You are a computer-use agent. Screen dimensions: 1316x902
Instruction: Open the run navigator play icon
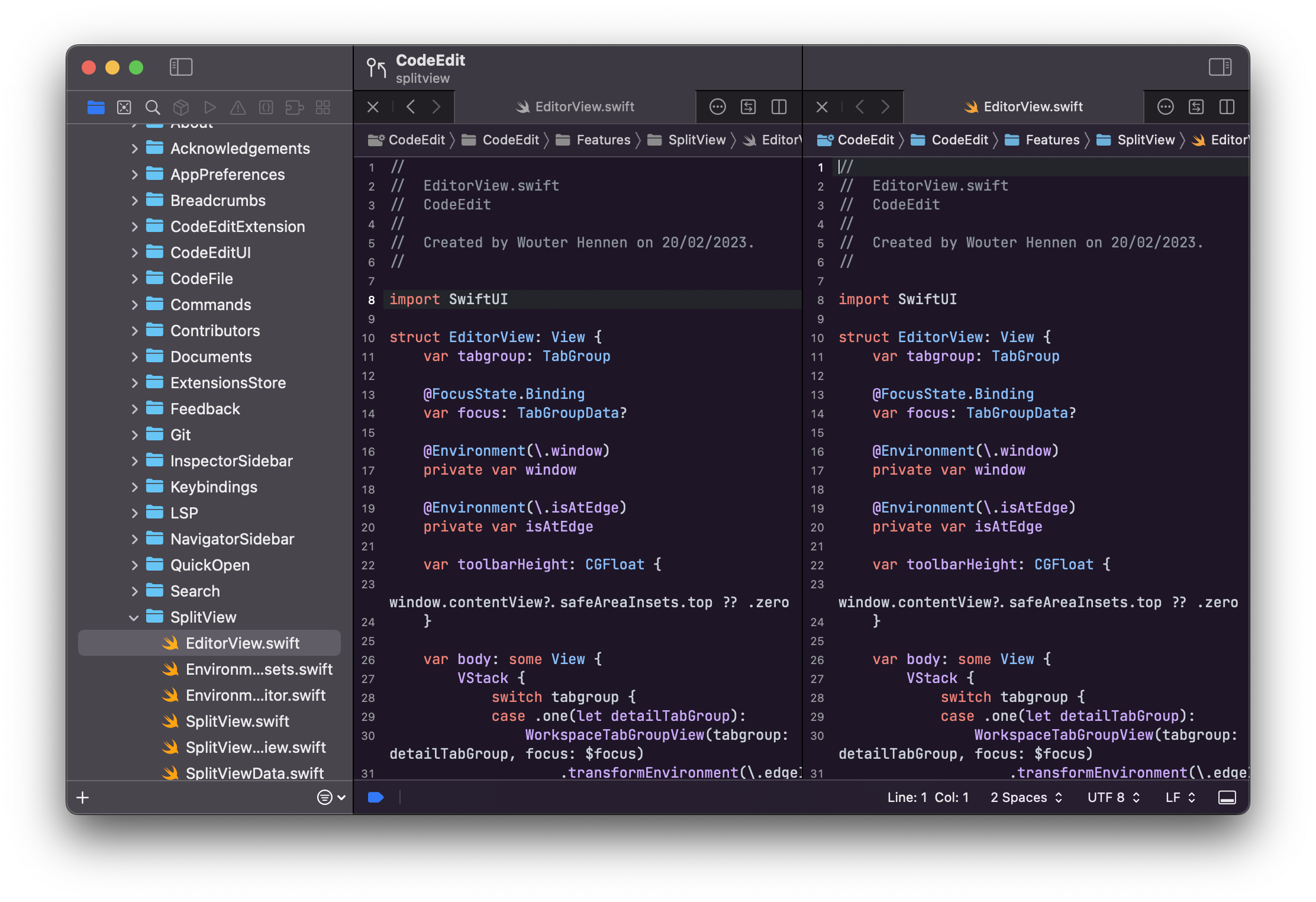point(209,107)
